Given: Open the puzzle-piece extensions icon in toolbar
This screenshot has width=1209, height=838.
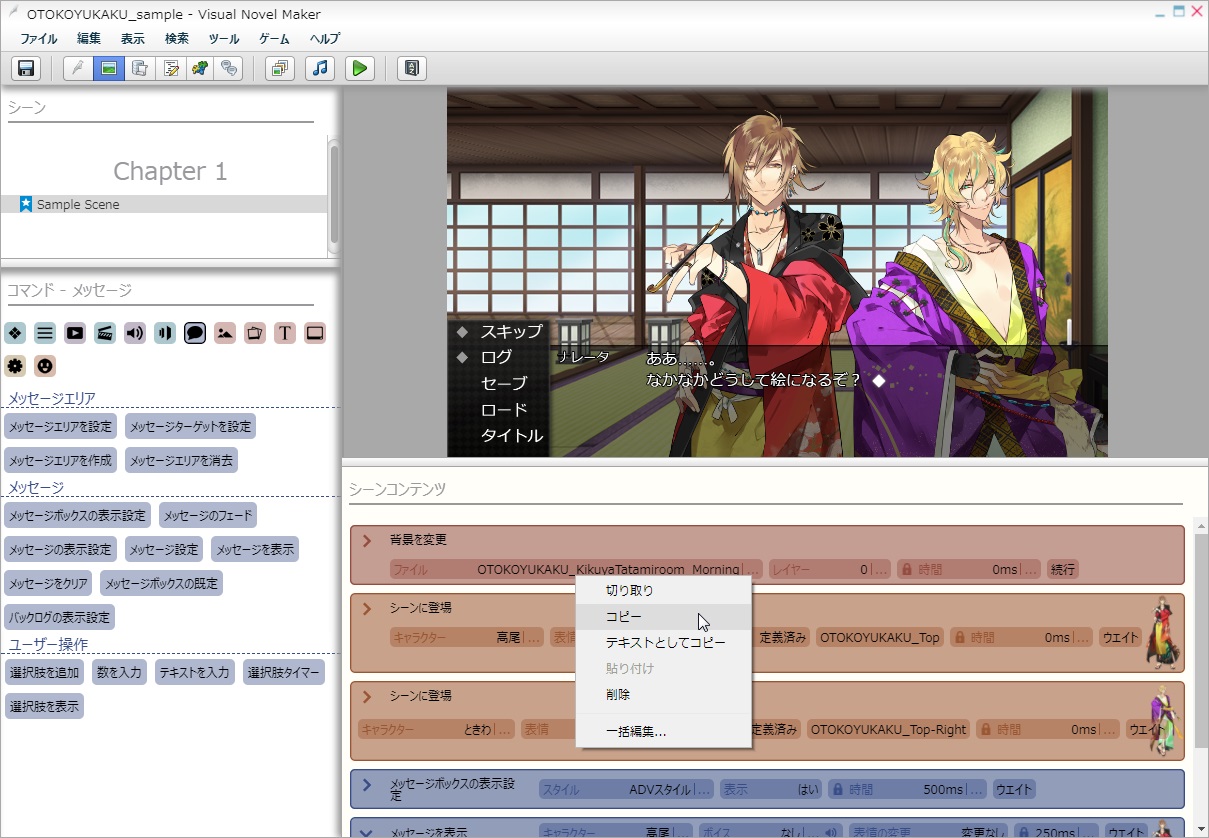Looking at the screenshot, I should tap(201, 68).
